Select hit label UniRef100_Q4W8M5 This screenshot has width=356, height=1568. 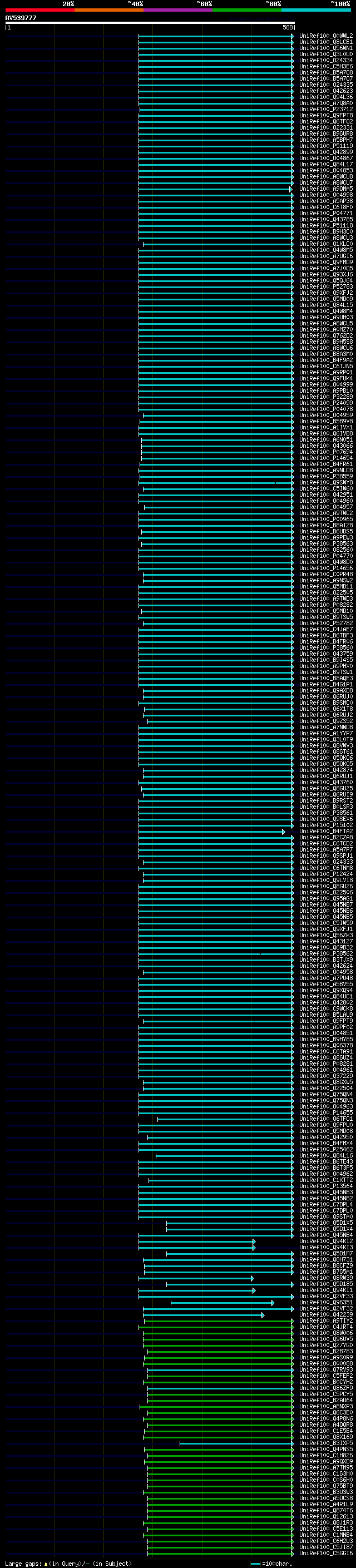pos(326,250)
